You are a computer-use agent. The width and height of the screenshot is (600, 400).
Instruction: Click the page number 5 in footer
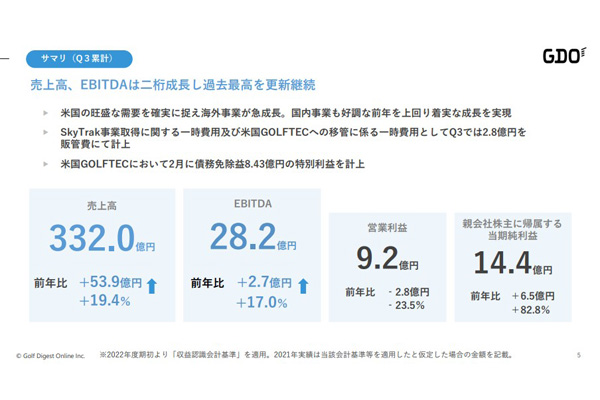click(579, 355)
